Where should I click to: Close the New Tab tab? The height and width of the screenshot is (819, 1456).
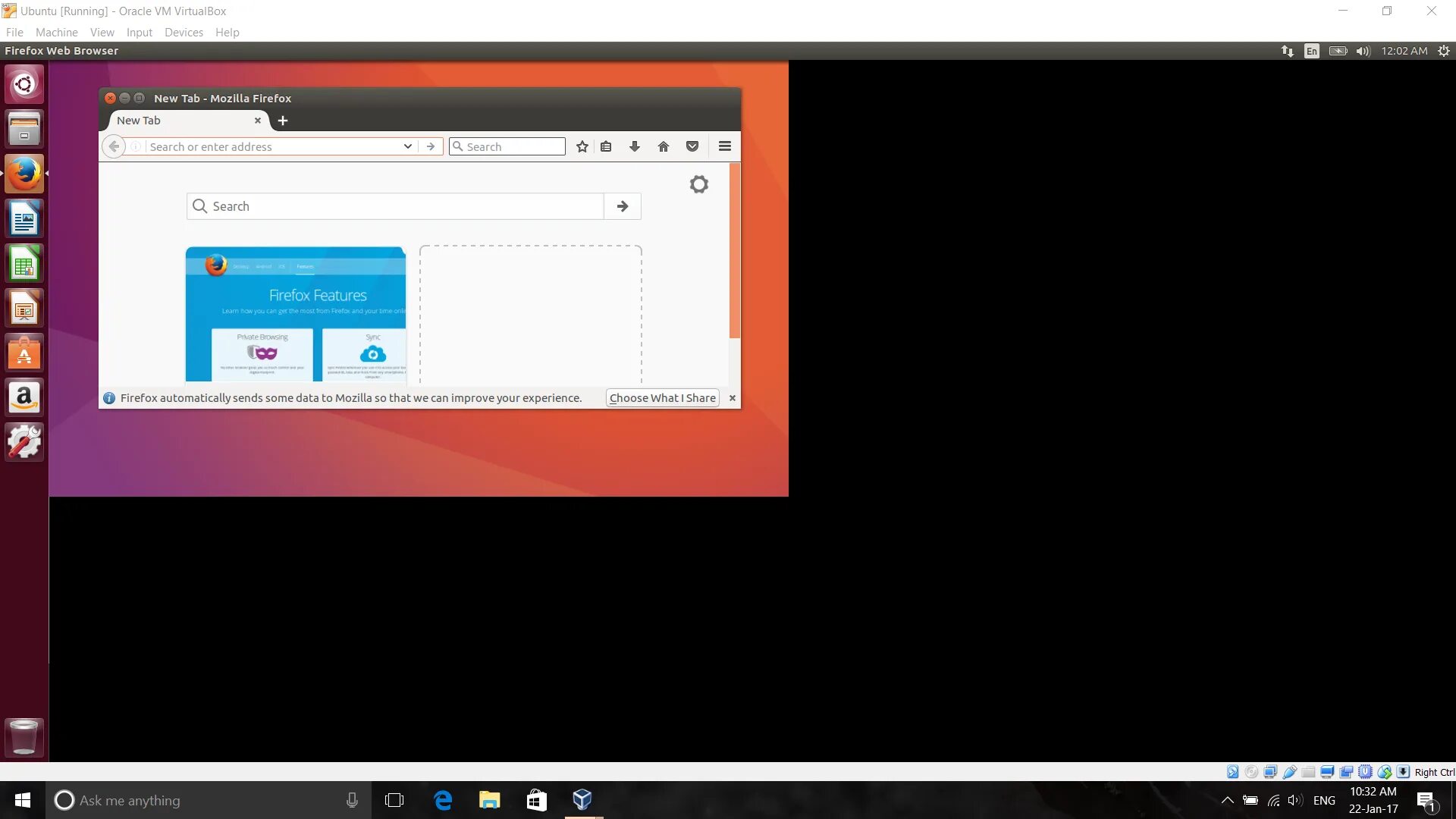258,121
